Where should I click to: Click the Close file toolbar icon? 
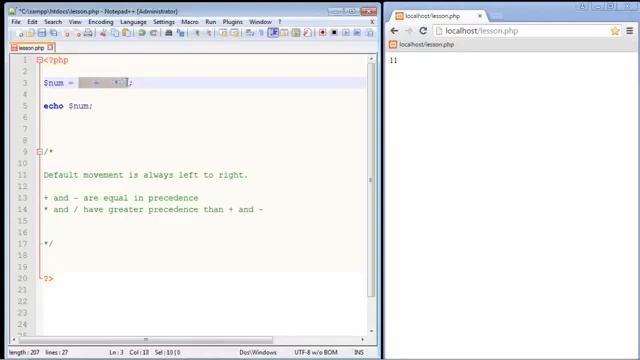(66, 33)
